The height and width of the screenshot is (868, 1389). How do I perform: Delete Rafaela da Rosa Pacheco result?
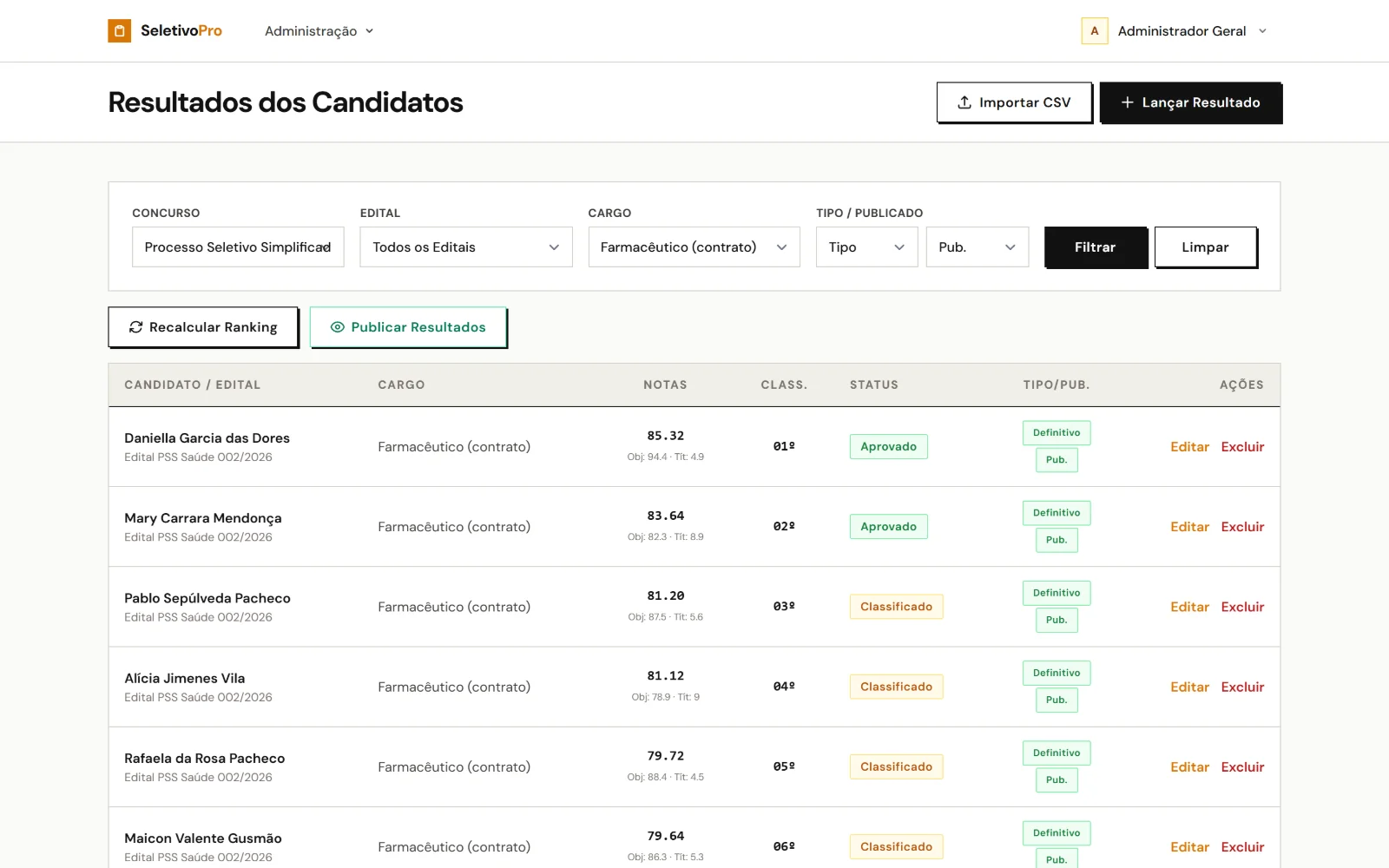1242,767
